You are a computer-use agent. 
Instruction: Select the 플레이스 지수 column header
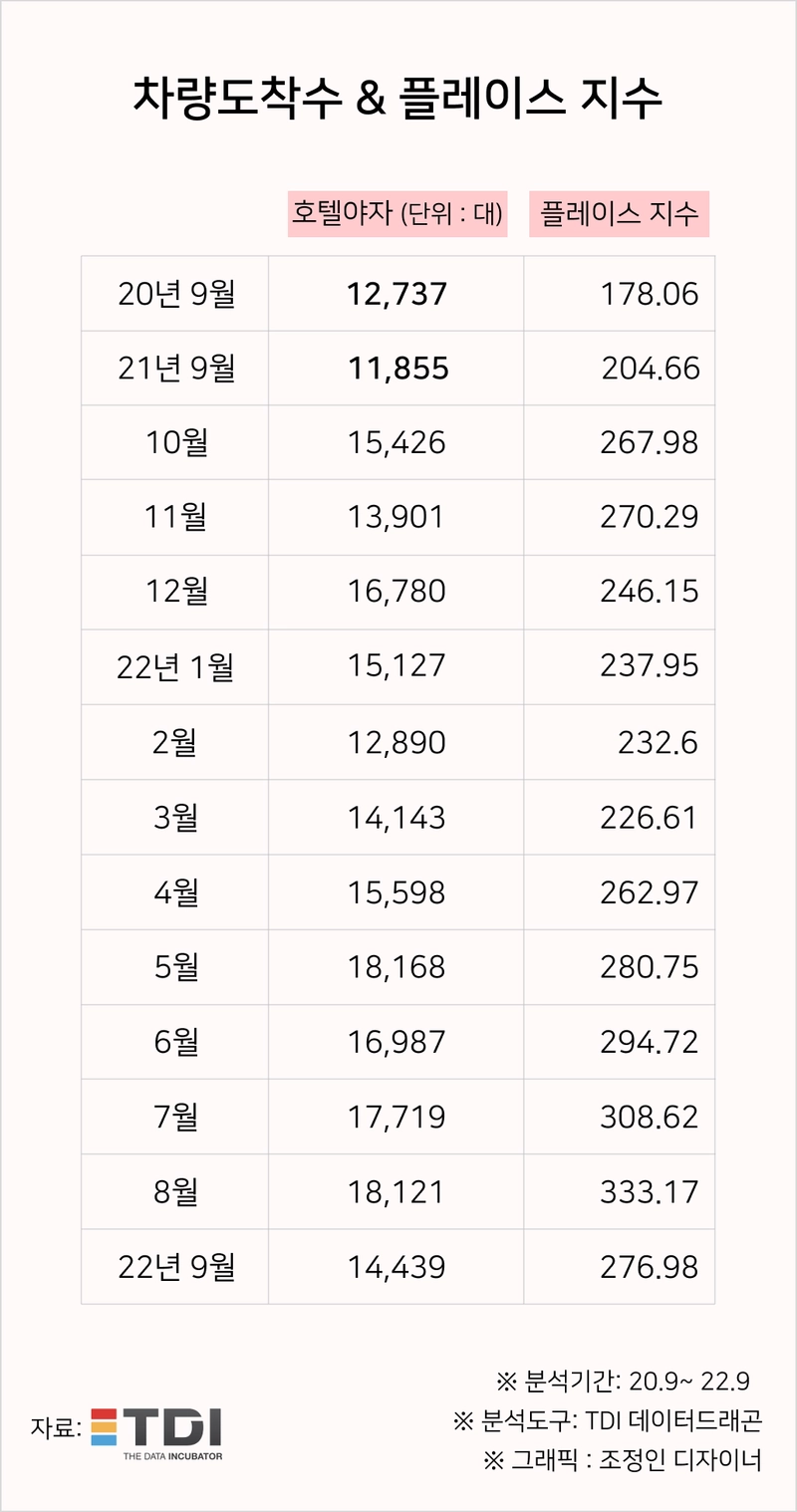coord(619,213)
